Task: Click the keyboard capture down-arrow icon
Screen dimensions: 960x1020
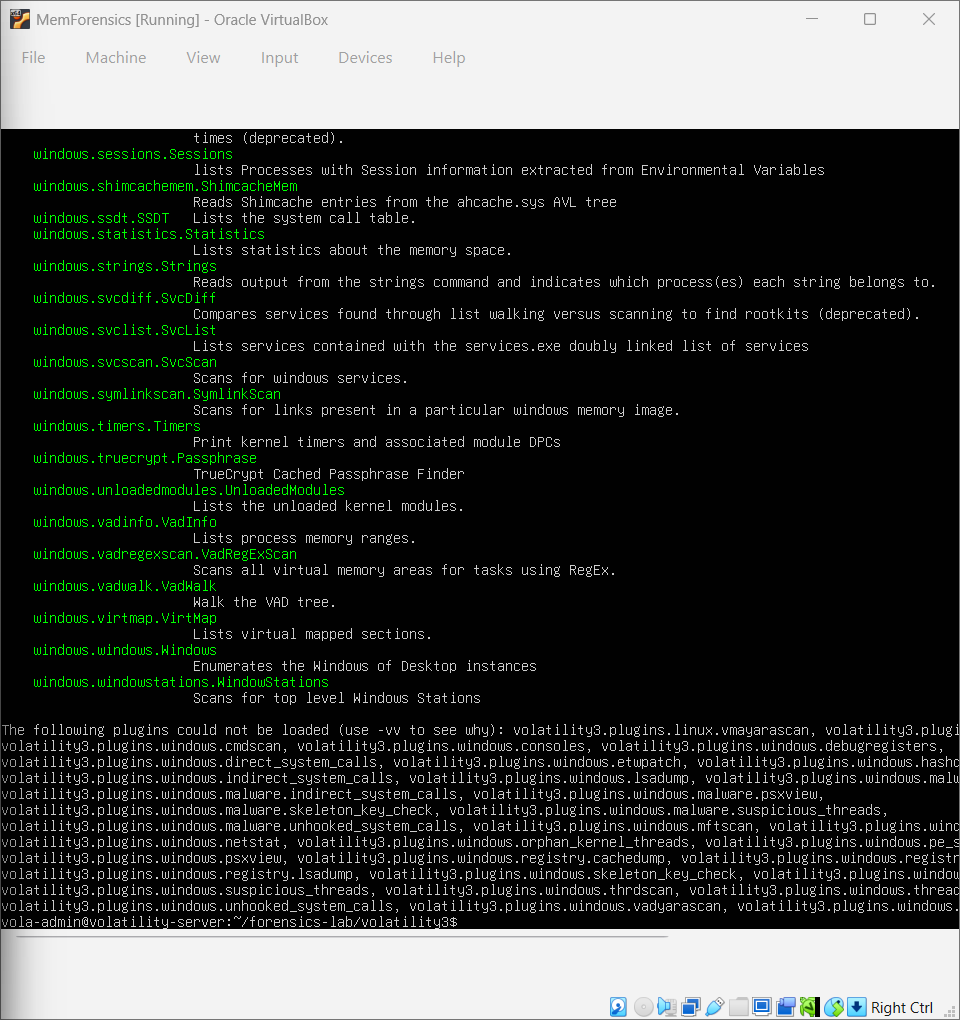Action: 857,1006
